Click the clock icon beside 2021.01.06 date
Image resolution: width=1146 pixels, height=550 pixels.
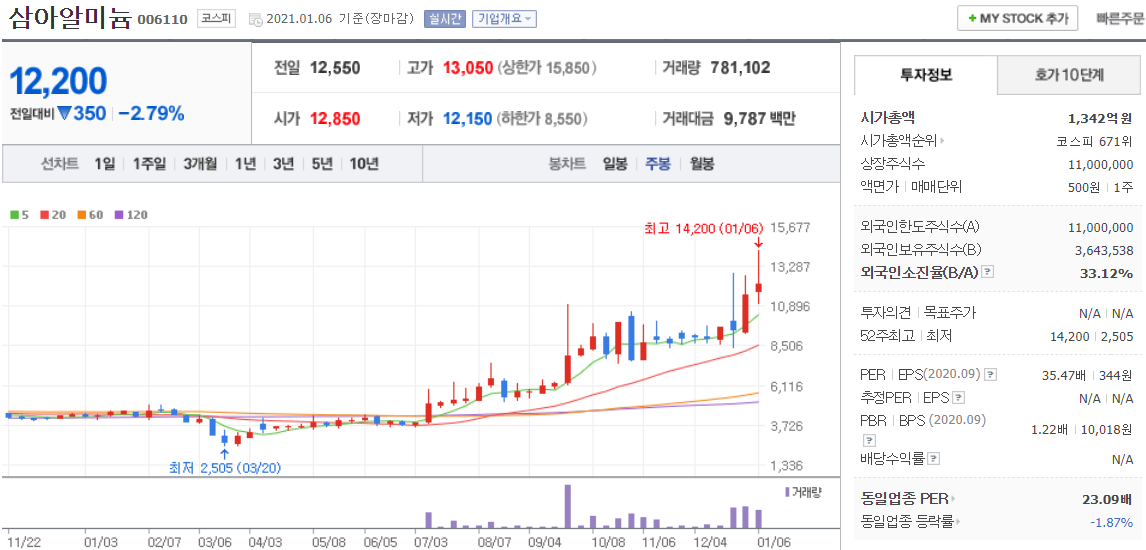pos(256,20)
